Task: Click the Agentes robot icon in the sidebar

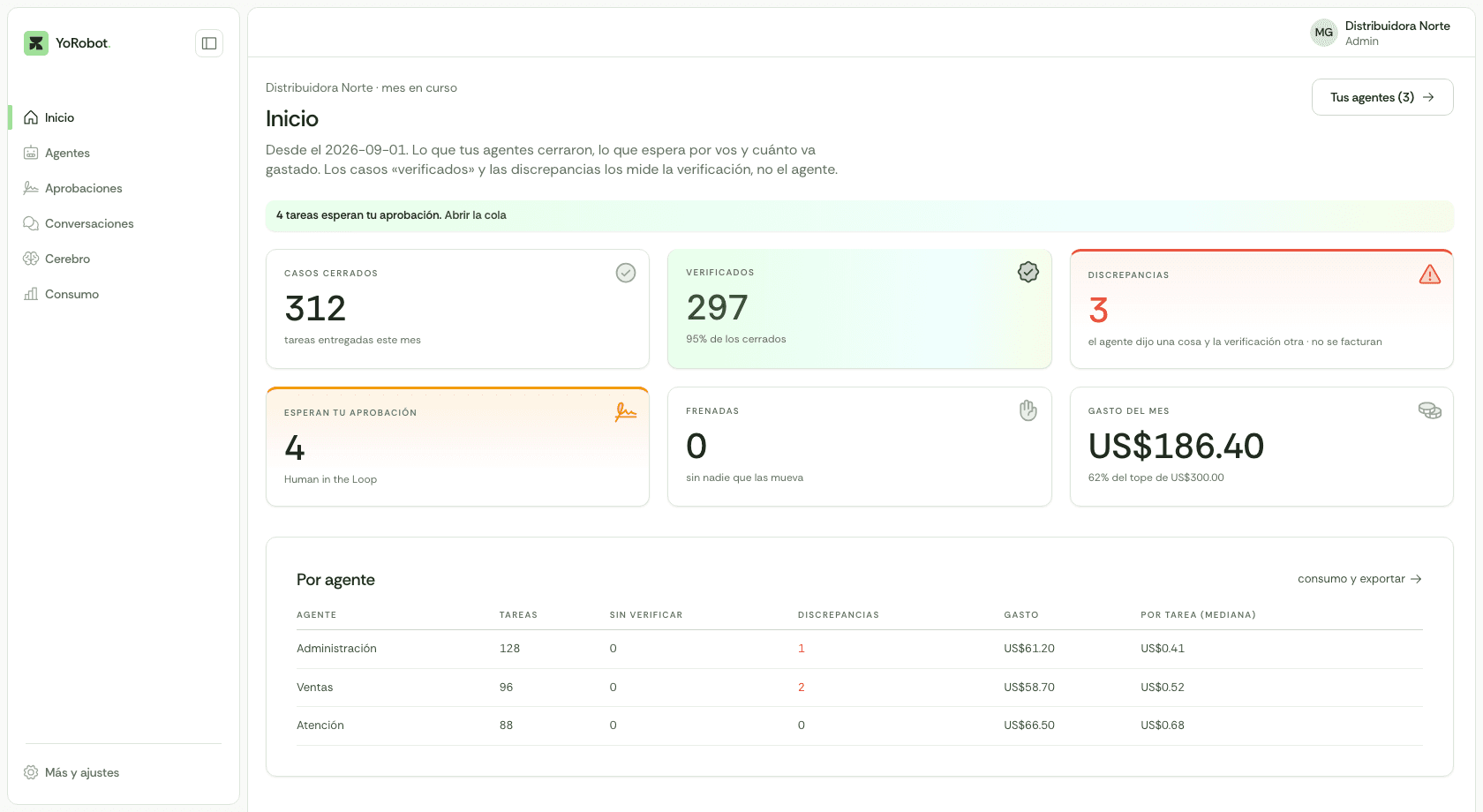Action: click(31, 153)
